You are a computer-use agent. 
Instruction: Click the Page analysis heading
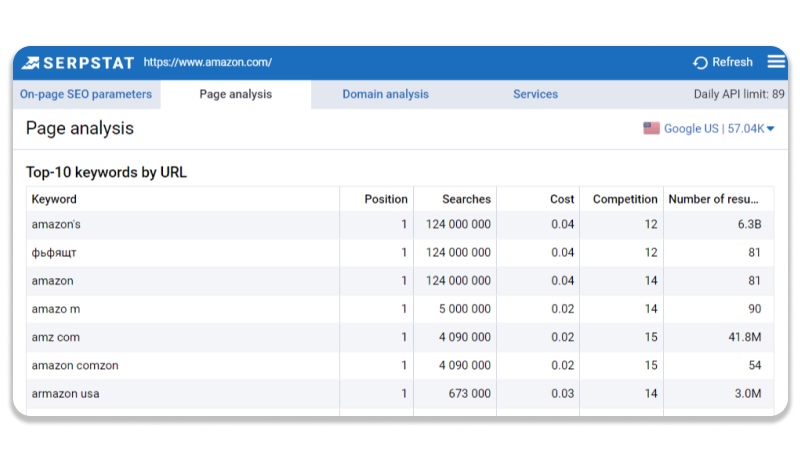(x=80, y=129)
